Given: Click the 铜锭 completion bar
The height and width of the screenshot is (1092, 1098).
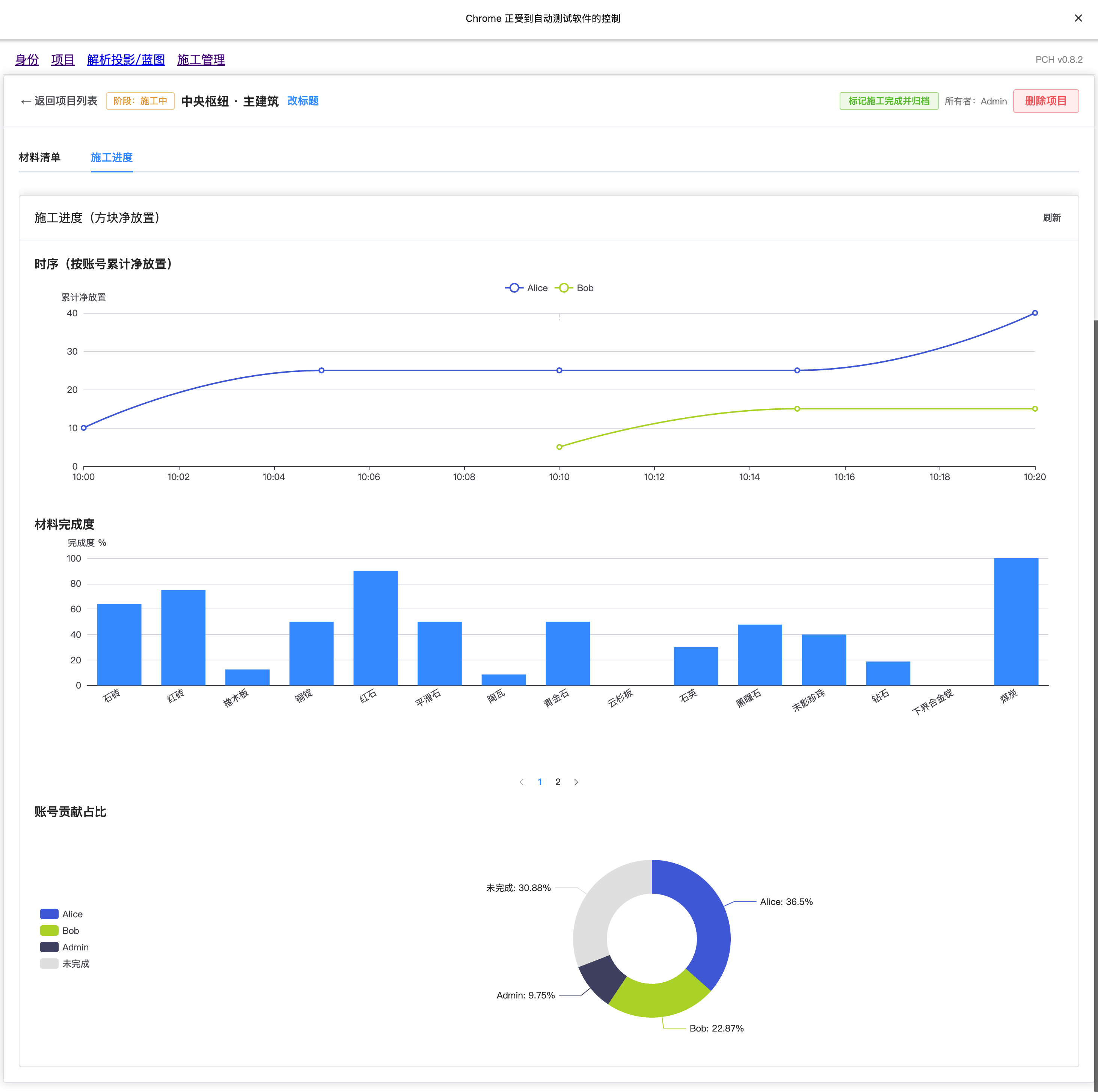Looking at the screenshot, I should 311,654.
